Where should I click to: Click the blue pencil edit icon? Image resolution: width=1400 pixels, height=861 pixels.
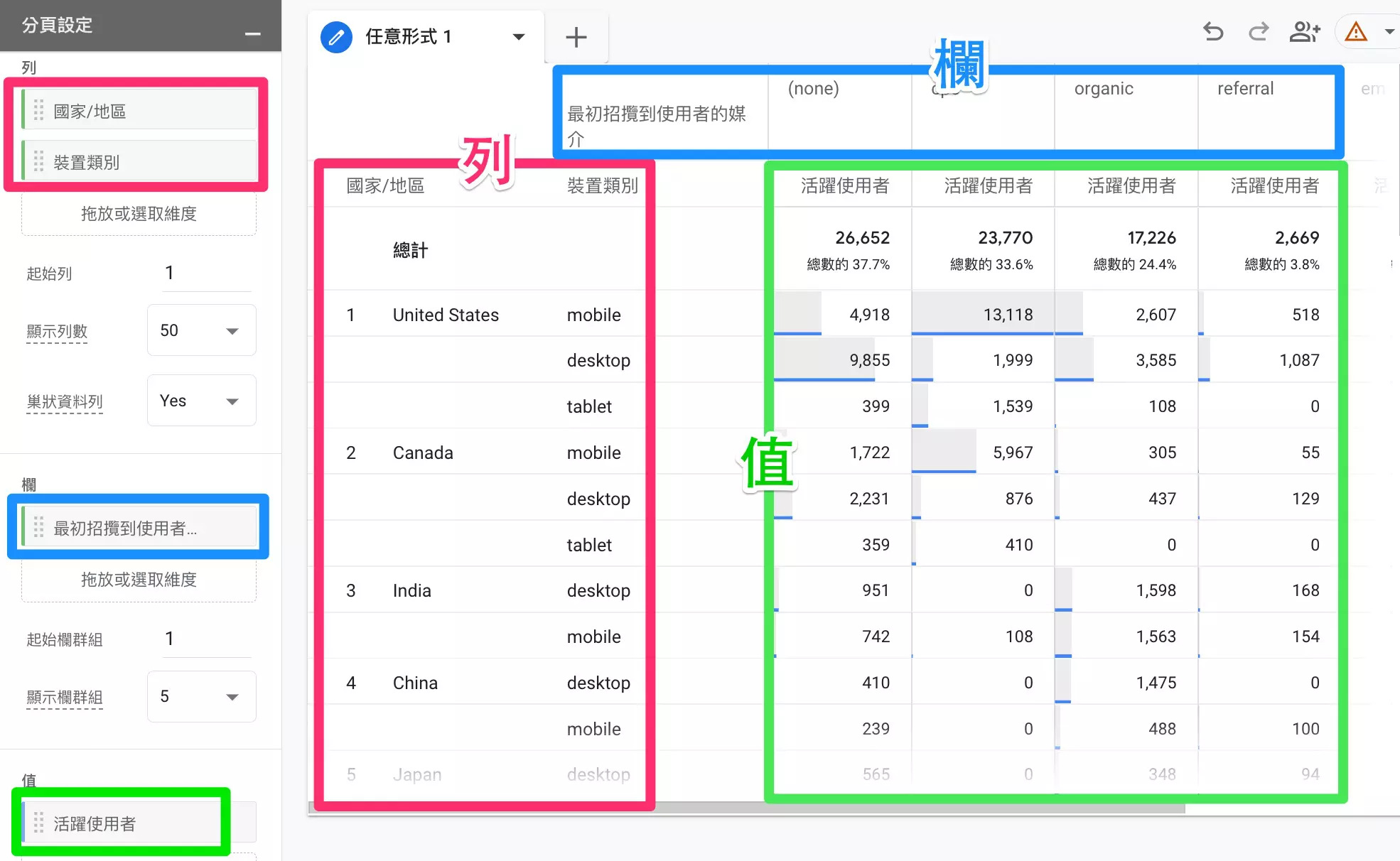click(335, 37)
